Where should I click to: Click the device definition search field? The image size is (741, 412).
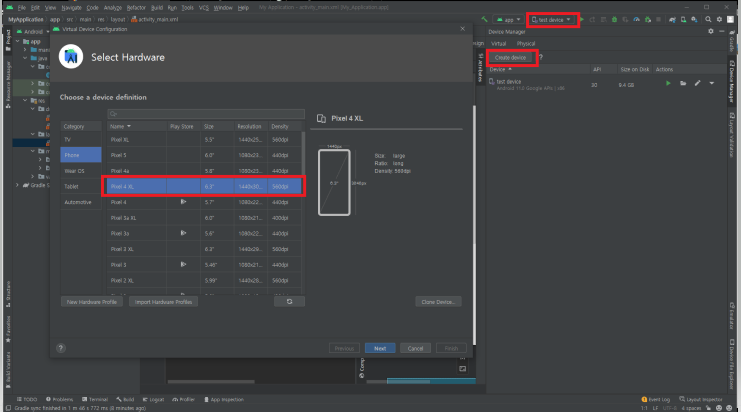(206, 114)
